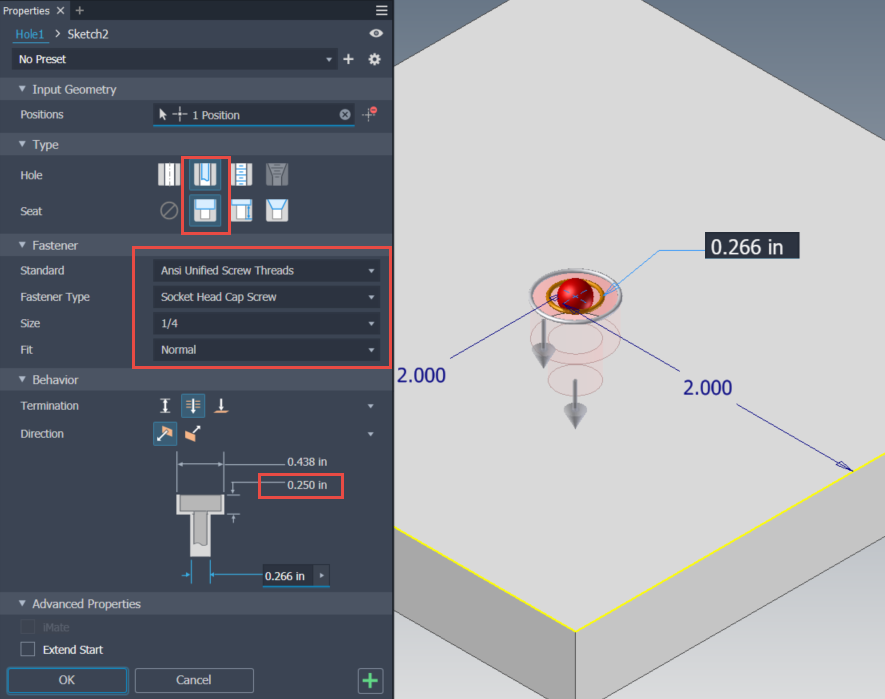Expand the Size dropdown showing 1/4

tap(266, 324)
